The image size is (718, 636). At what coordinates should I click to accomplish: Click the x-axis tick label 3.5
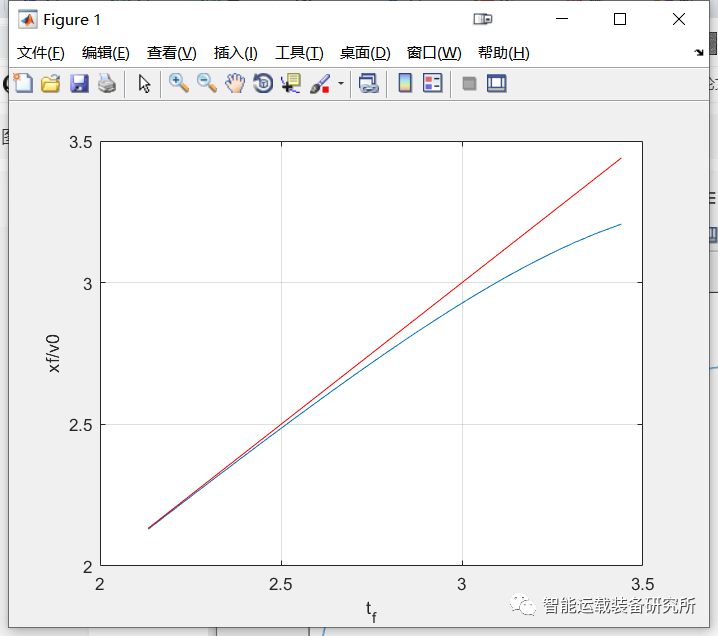tap(643, 585)
